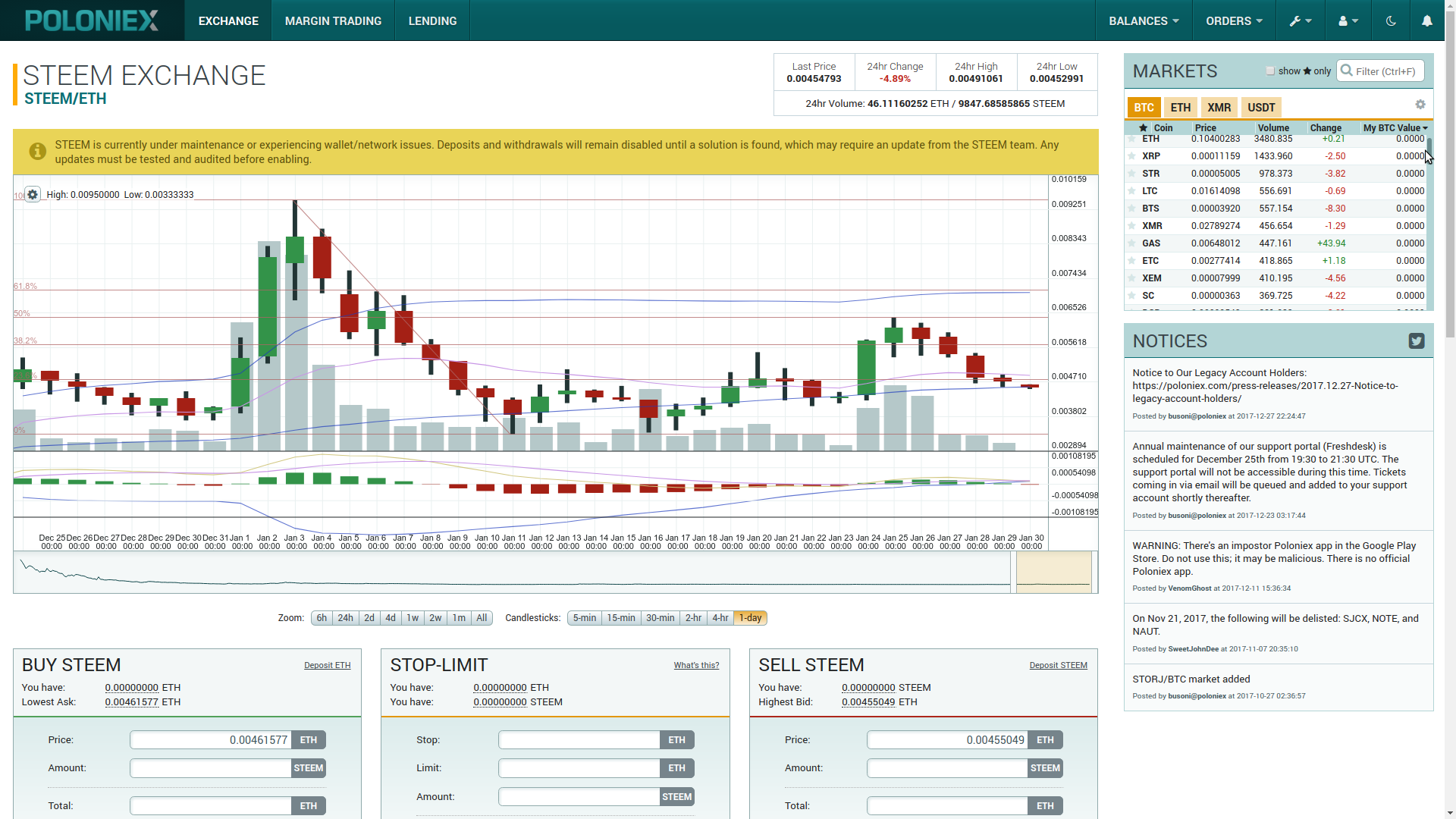This screenshot has height=819, width=1456.
Task: Click Highest Bid value 0.00455049
Action: [868, 702]
